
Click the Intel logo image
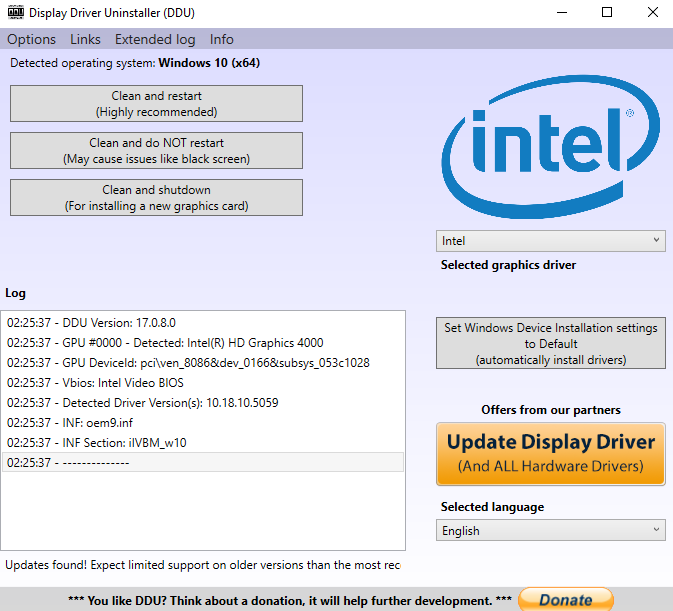click(x=551, y=146)
